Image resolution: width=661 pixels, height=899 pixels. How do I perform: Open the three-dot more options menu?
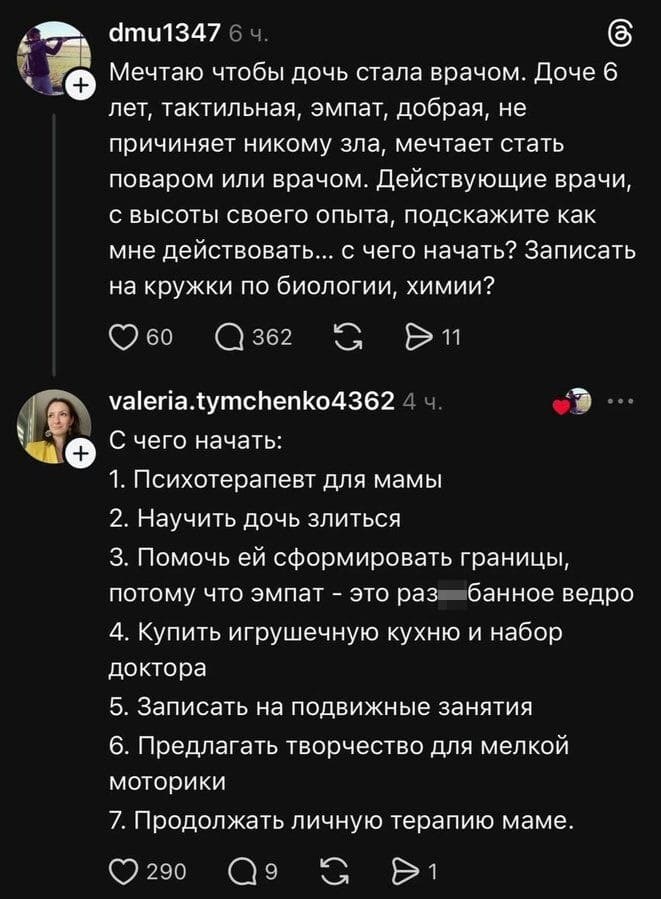coord(622,401)
